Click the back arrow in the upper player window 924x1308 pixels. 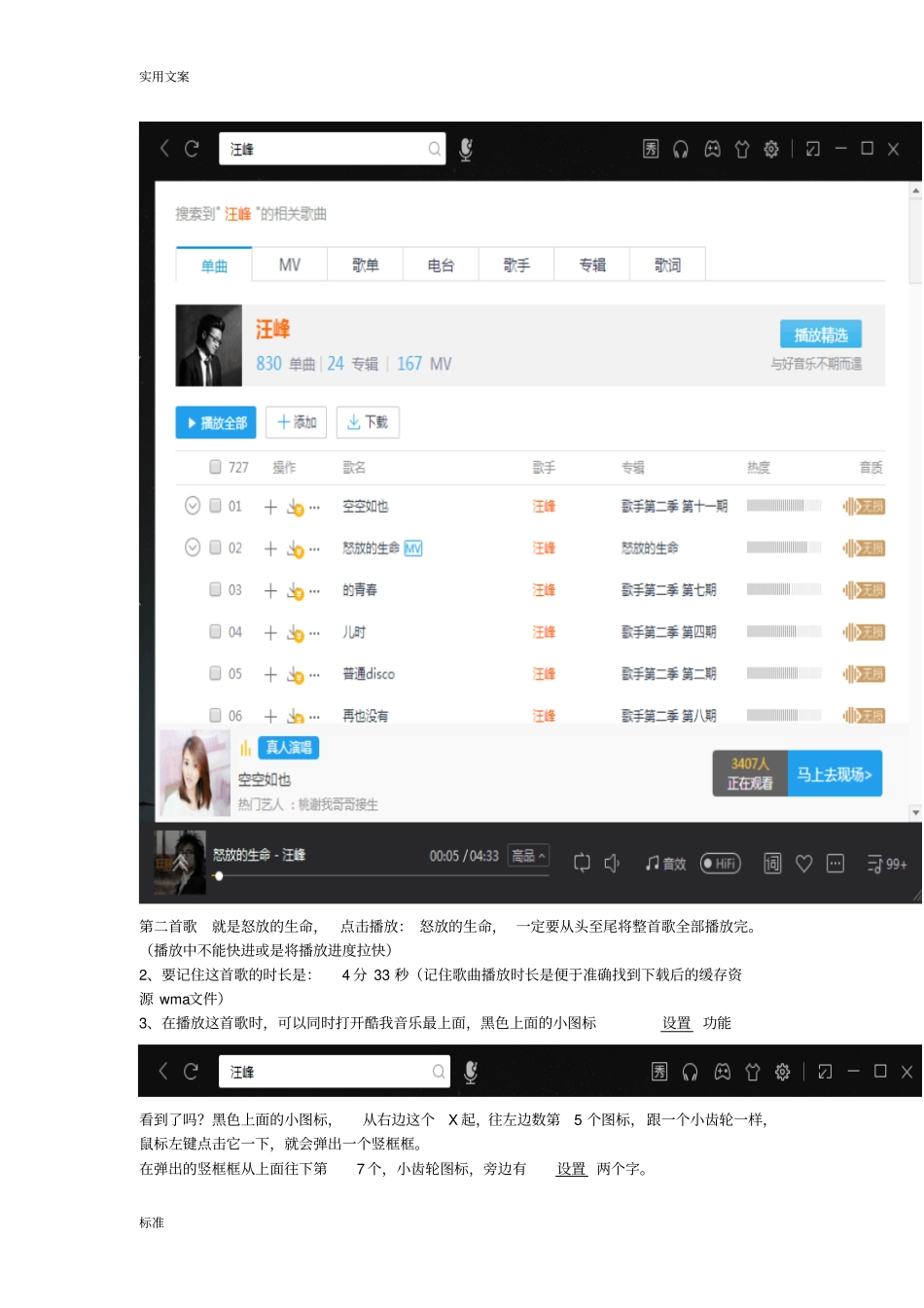(164, 148)
